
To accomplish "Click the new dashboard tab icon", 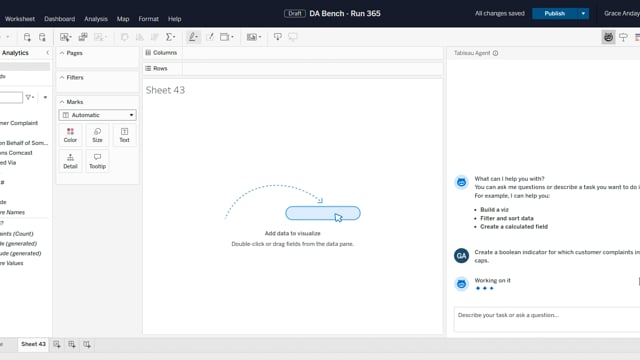I will point(72,344).
